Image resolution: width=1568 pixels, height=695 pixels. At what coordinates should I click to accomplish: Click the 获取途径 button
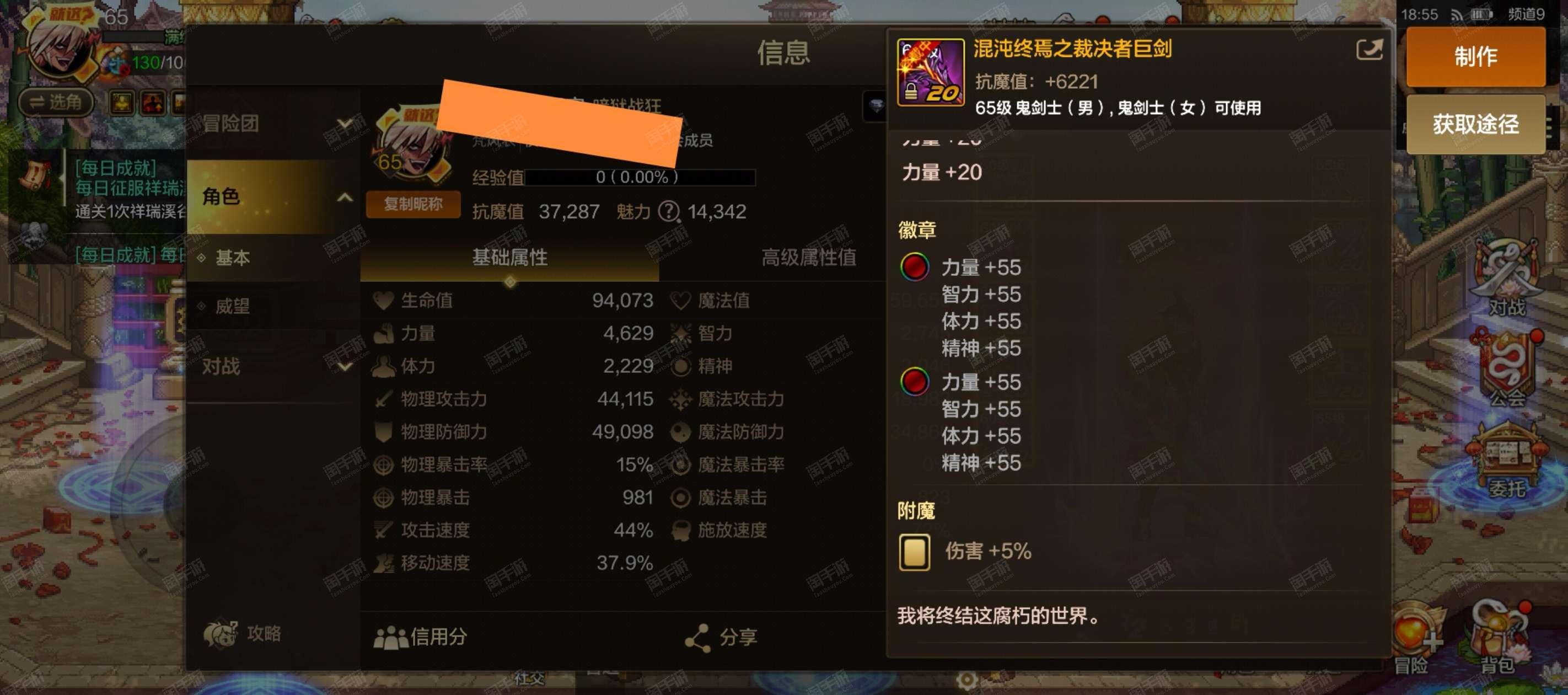1475,124
